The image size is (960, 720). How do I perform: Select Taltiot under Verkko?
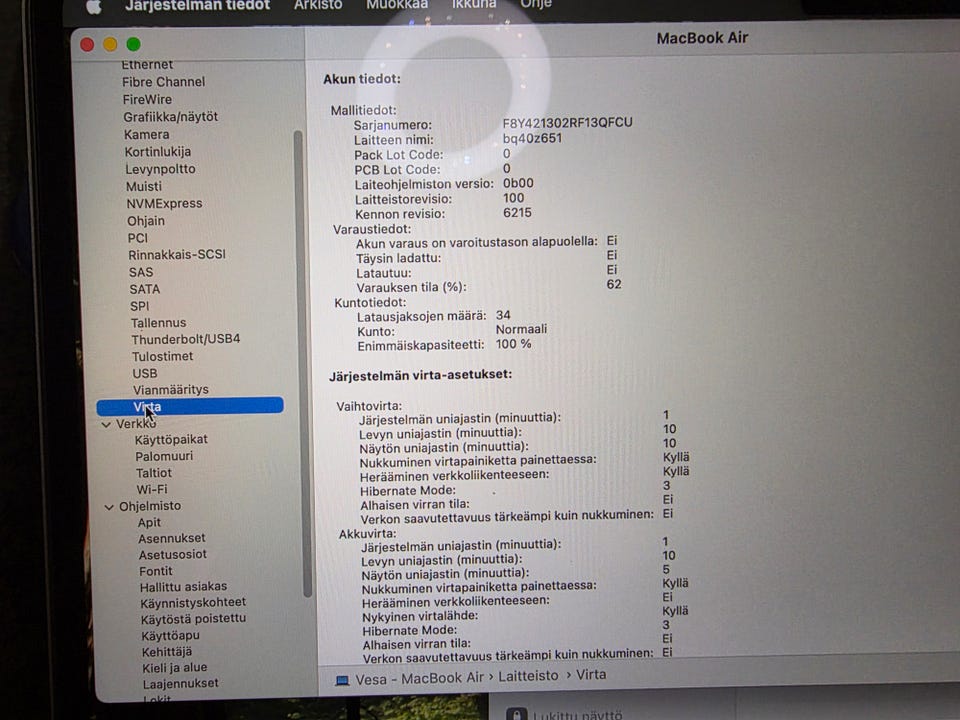point(154,473)
